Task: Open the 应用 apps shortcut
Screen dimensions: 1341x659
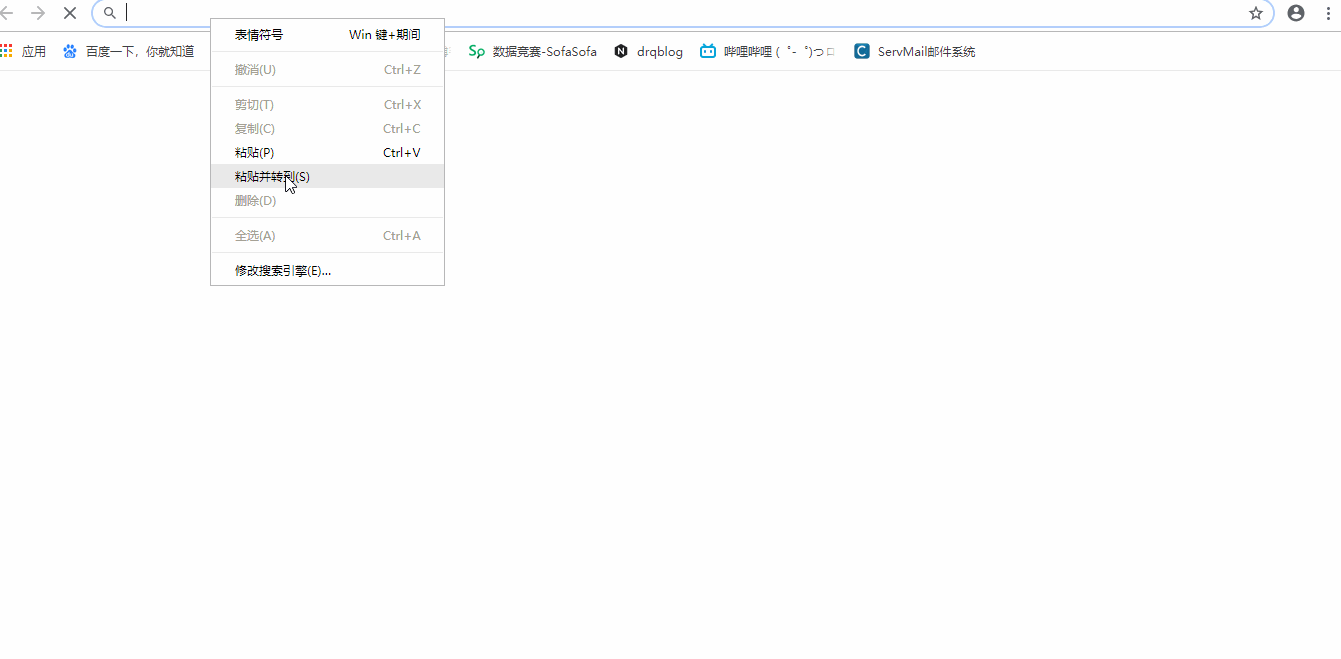Action: [24, 51]
